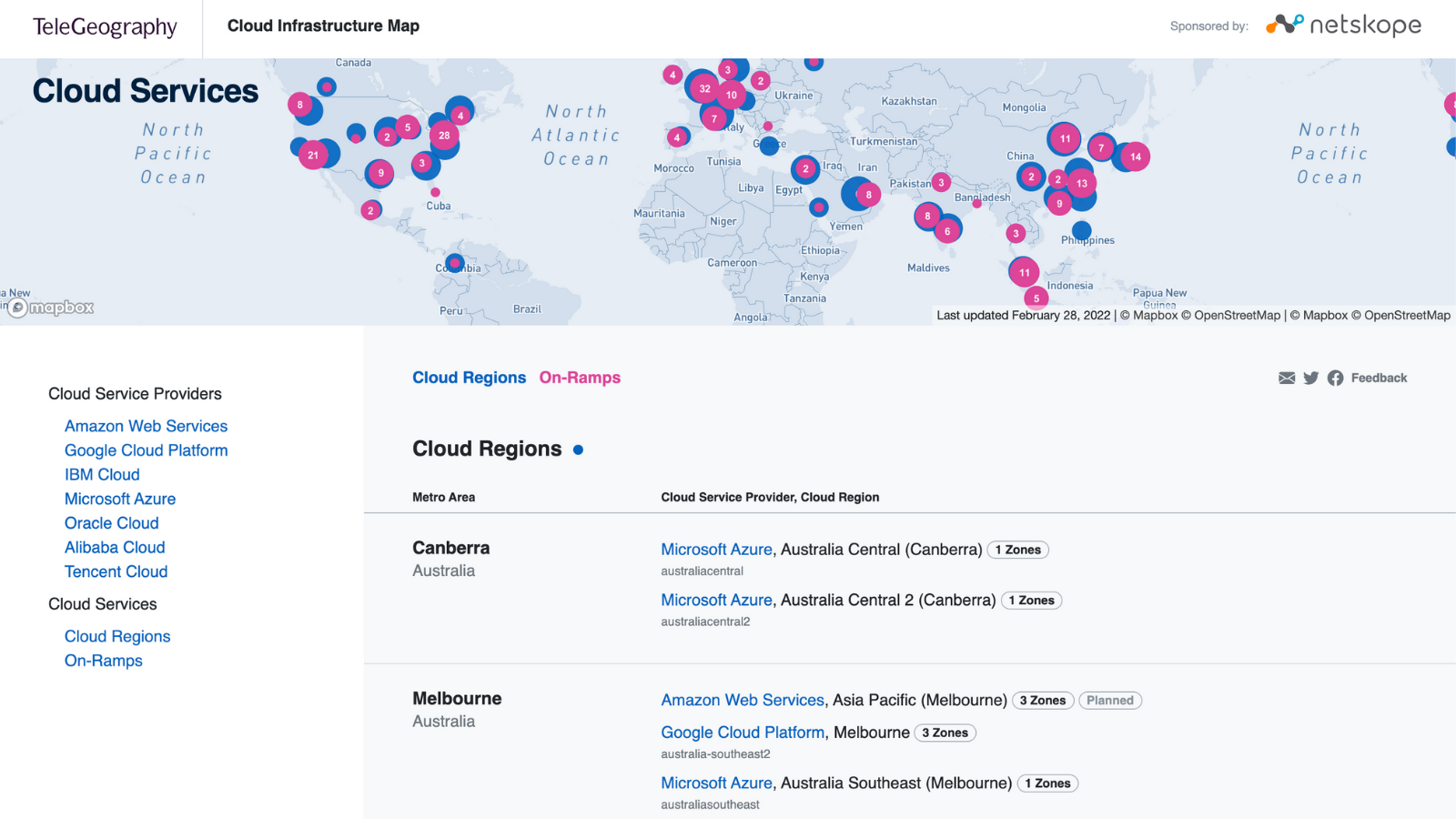This screenshot has width=1456, height=819.
Task: Click the Metro Area column header
Action: click(443, 497)
